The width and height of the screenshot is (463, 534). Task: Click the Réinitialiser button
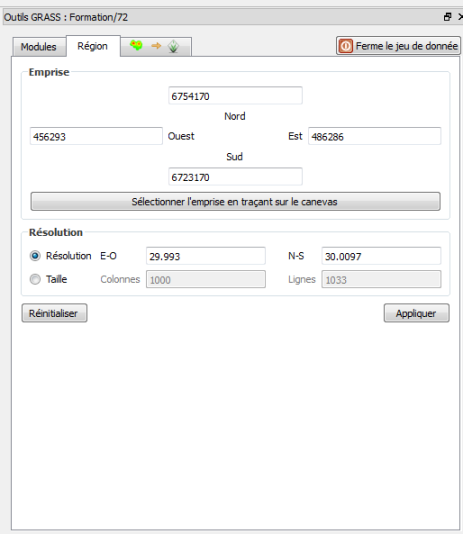point(54,313)
